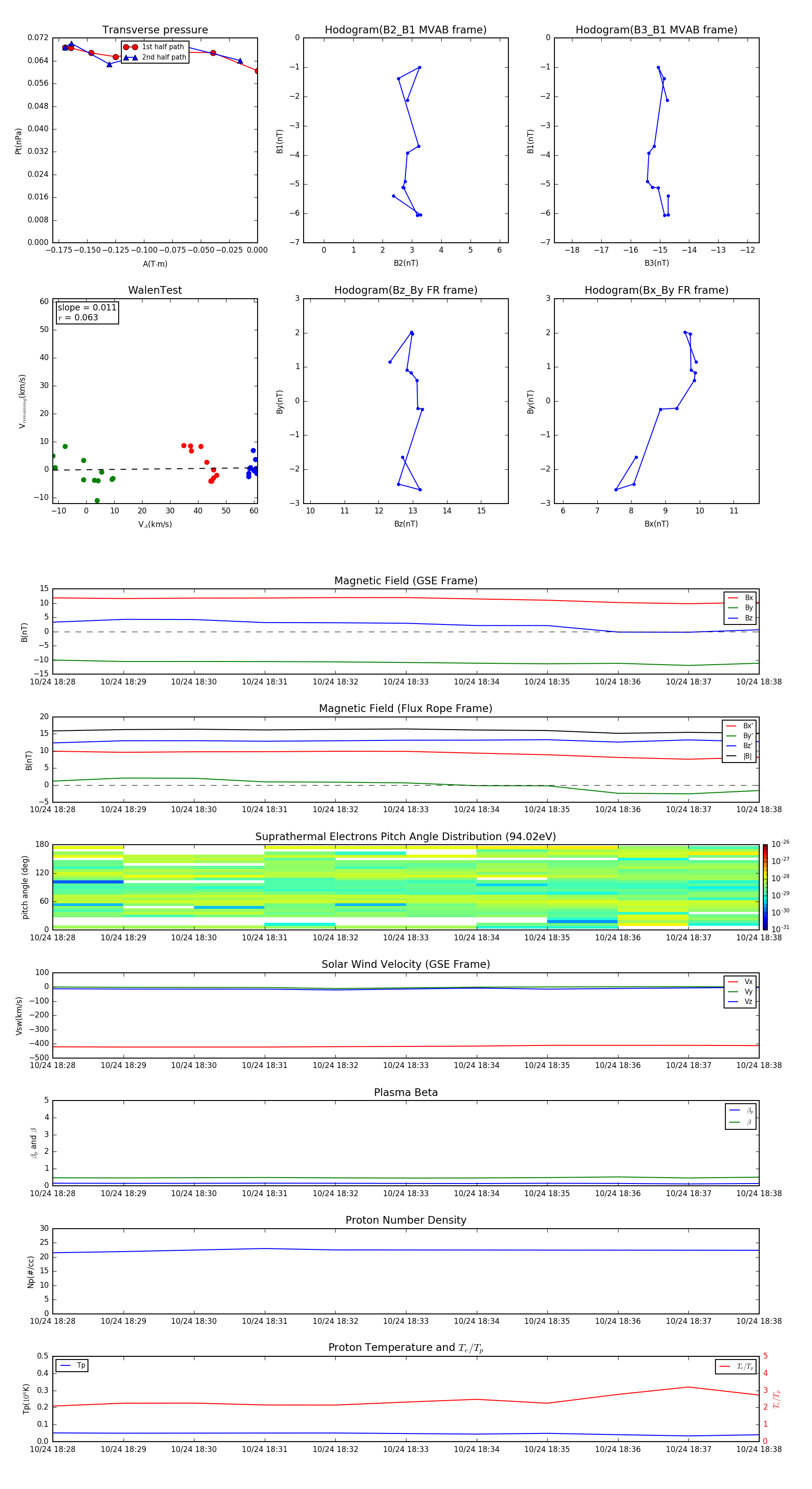Click the 'Magnetic Field (Flux Rope Frame)' title
Screen dimensions: 812x1489
pyautogui.click(x=406, y=709)
